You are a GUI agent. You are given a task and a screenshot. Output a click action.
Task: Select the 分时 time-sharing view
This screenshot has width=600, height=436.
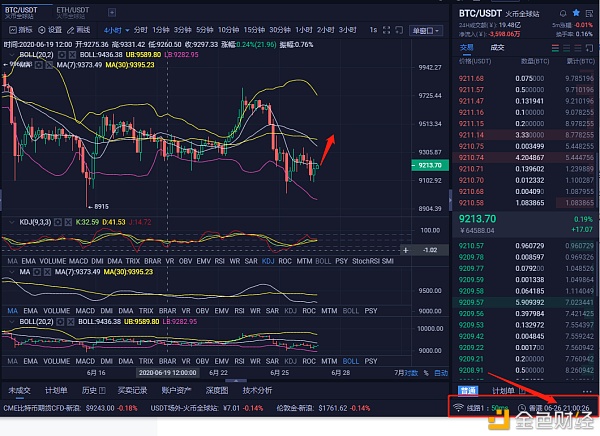[x=140, y=30]
